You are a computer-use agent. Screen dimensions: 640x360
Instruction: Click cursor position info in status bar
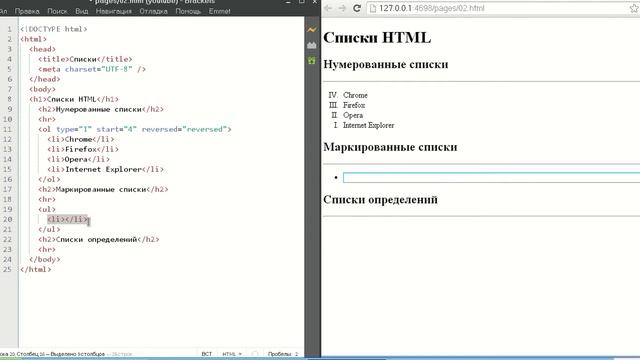[52, 354]
